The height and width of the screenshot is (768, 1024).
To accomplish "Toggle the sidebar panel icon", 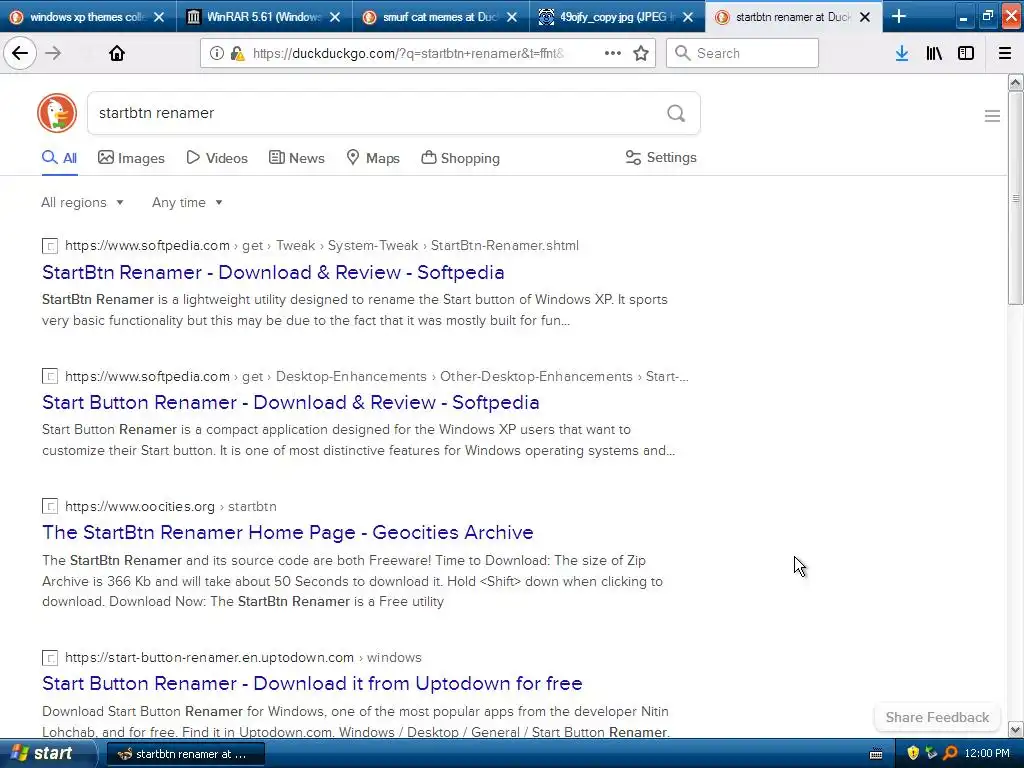I will [x=966, y=53].
